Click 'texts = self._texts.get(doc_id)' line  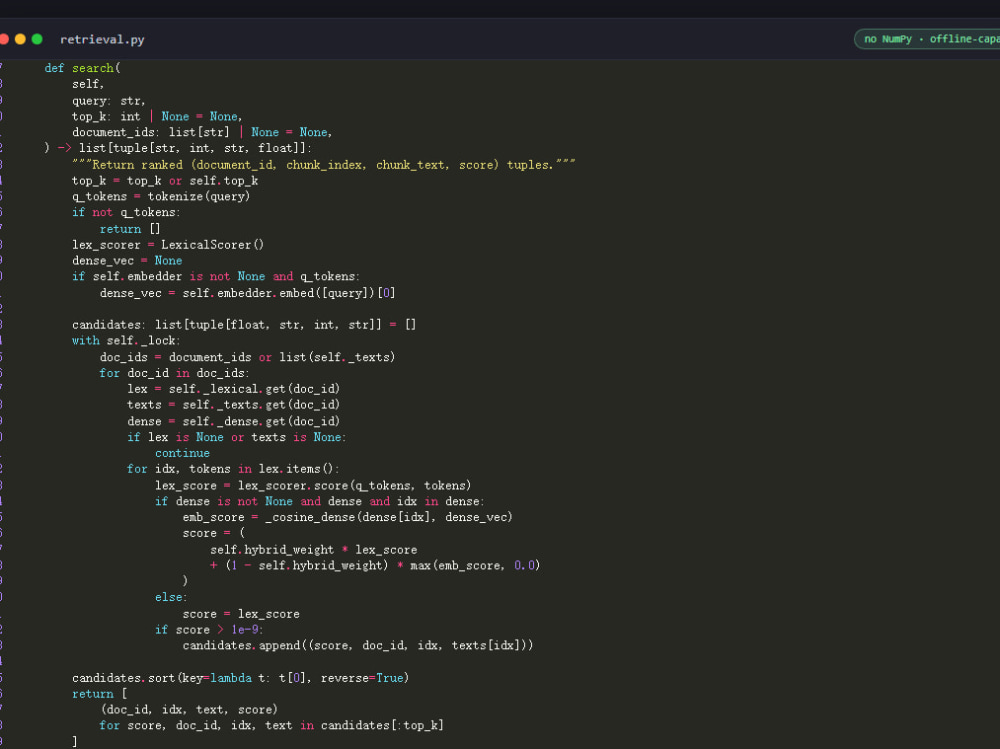[x=233, y=405]
